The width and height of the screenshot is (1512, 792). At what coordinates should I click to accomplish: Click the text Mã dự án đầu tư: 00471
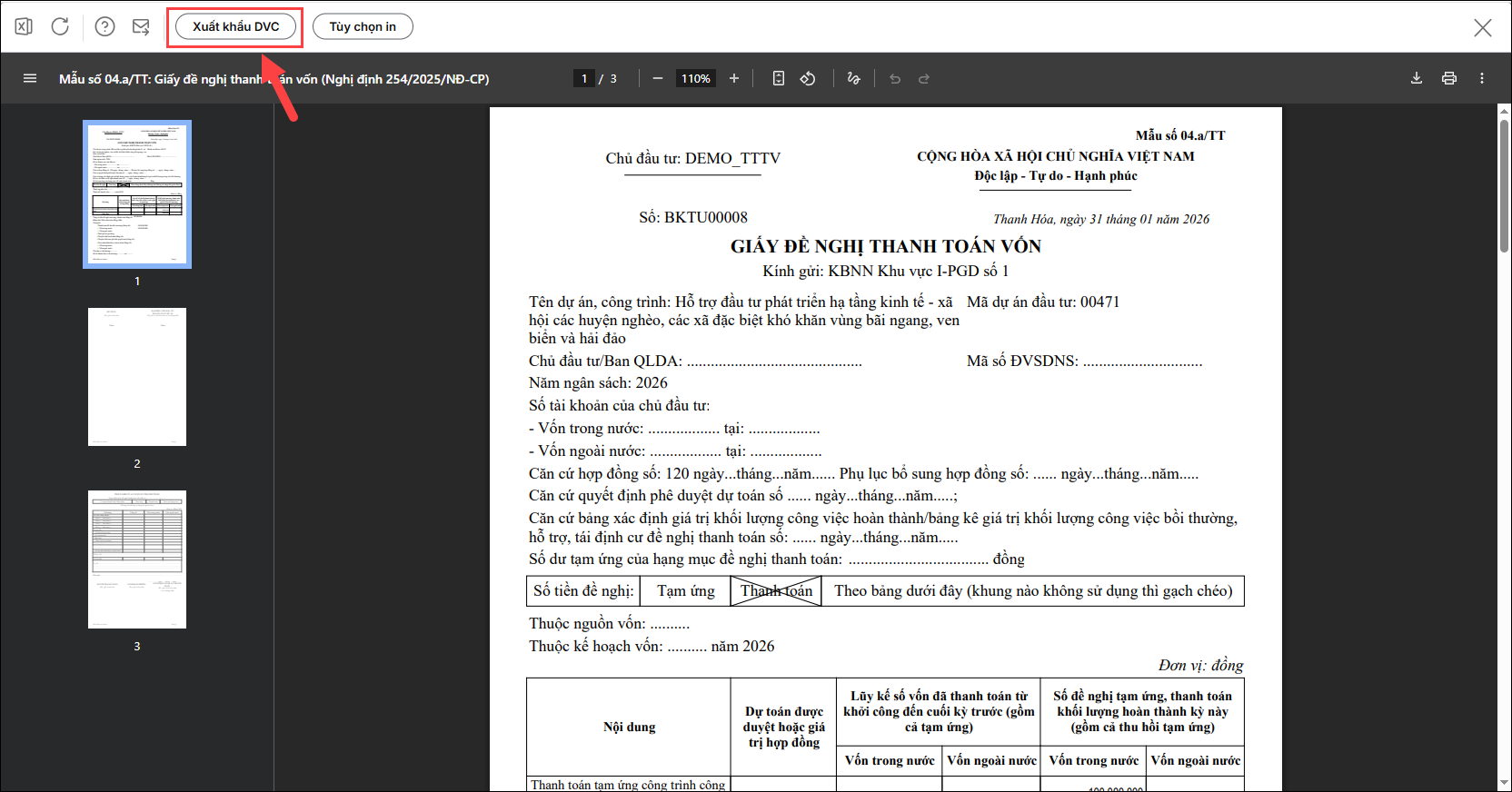pos(1043,302)
